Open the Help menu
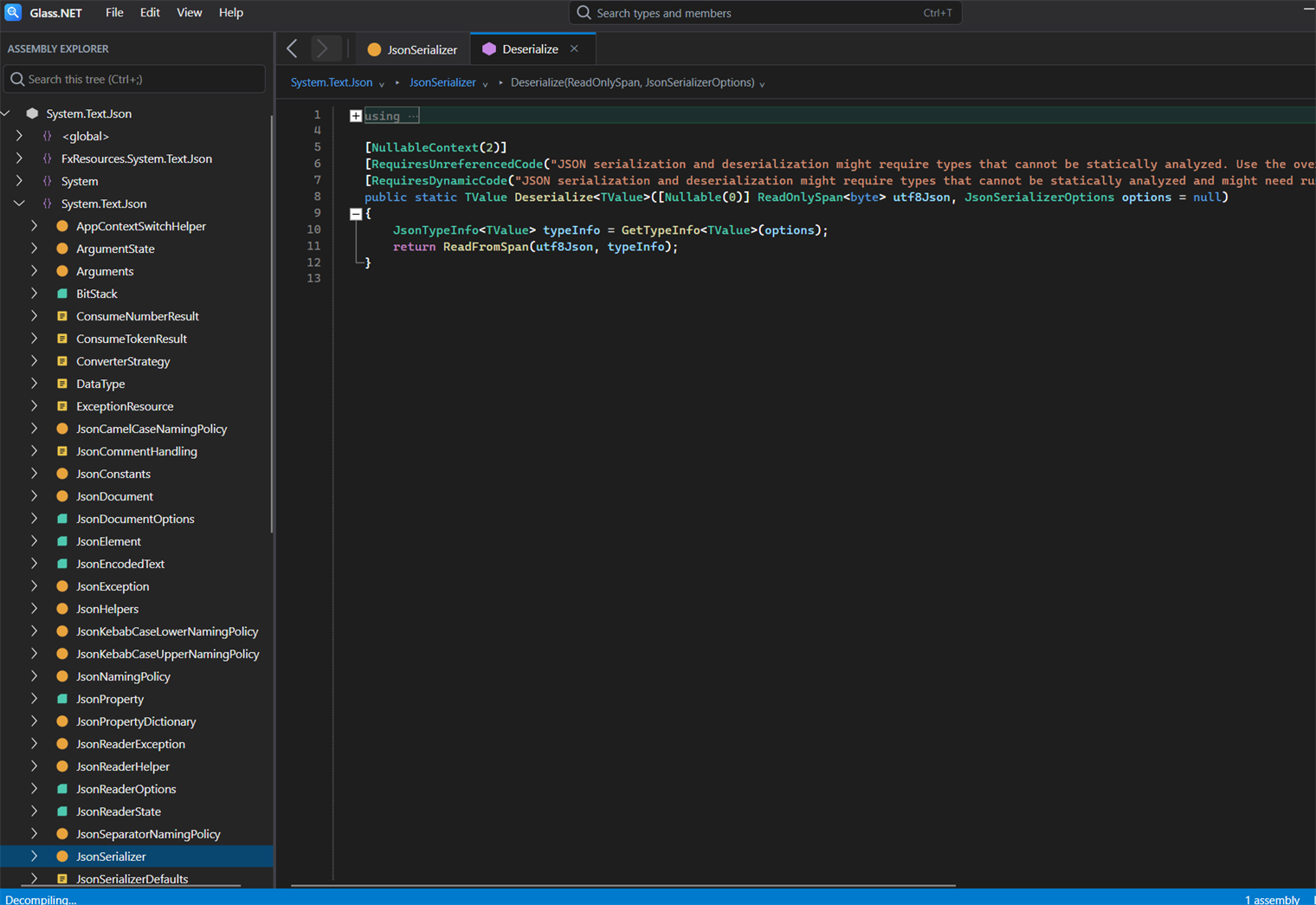 [x=230, y=13]
